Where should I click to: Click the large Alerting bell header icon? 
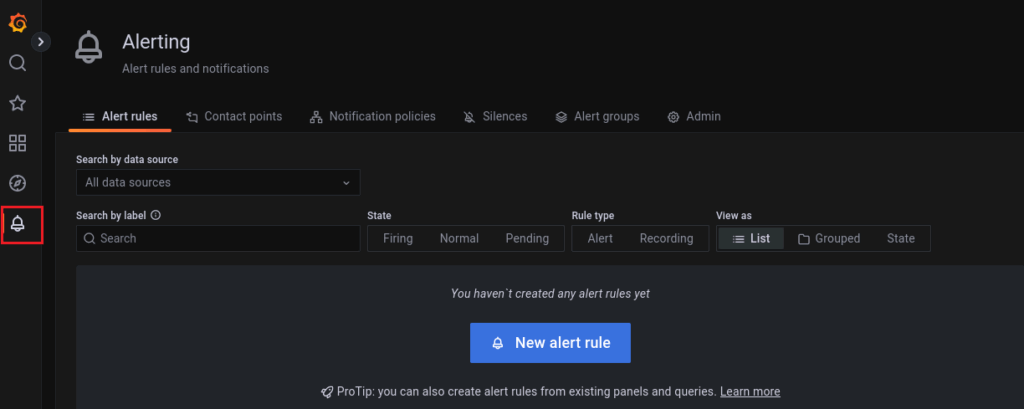click(89, 48)
